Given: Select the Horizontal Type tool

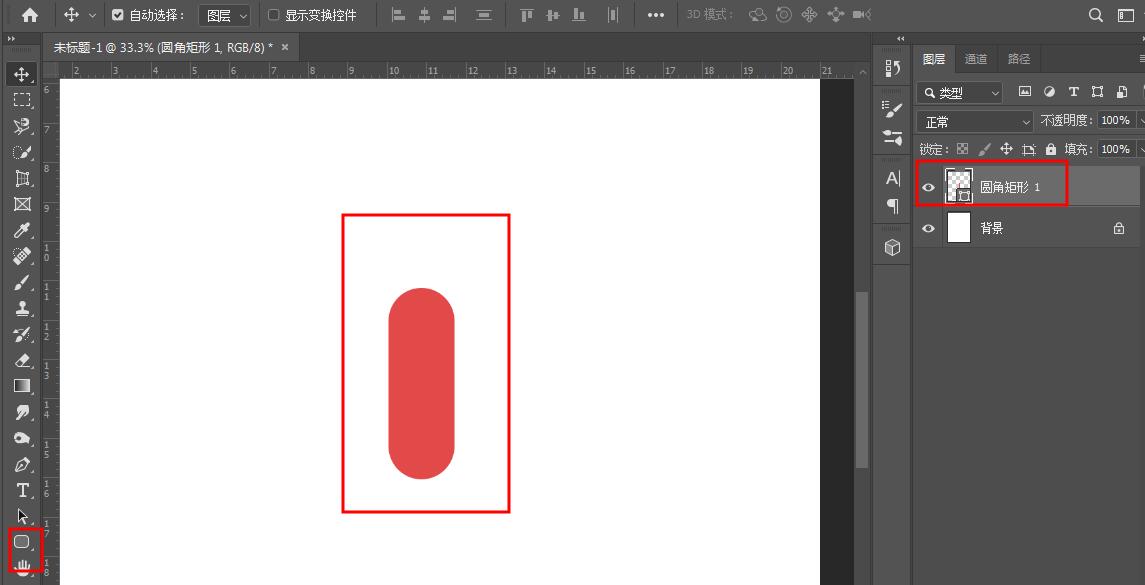Looking at the screenshot, I should click(x=22, y=491).
